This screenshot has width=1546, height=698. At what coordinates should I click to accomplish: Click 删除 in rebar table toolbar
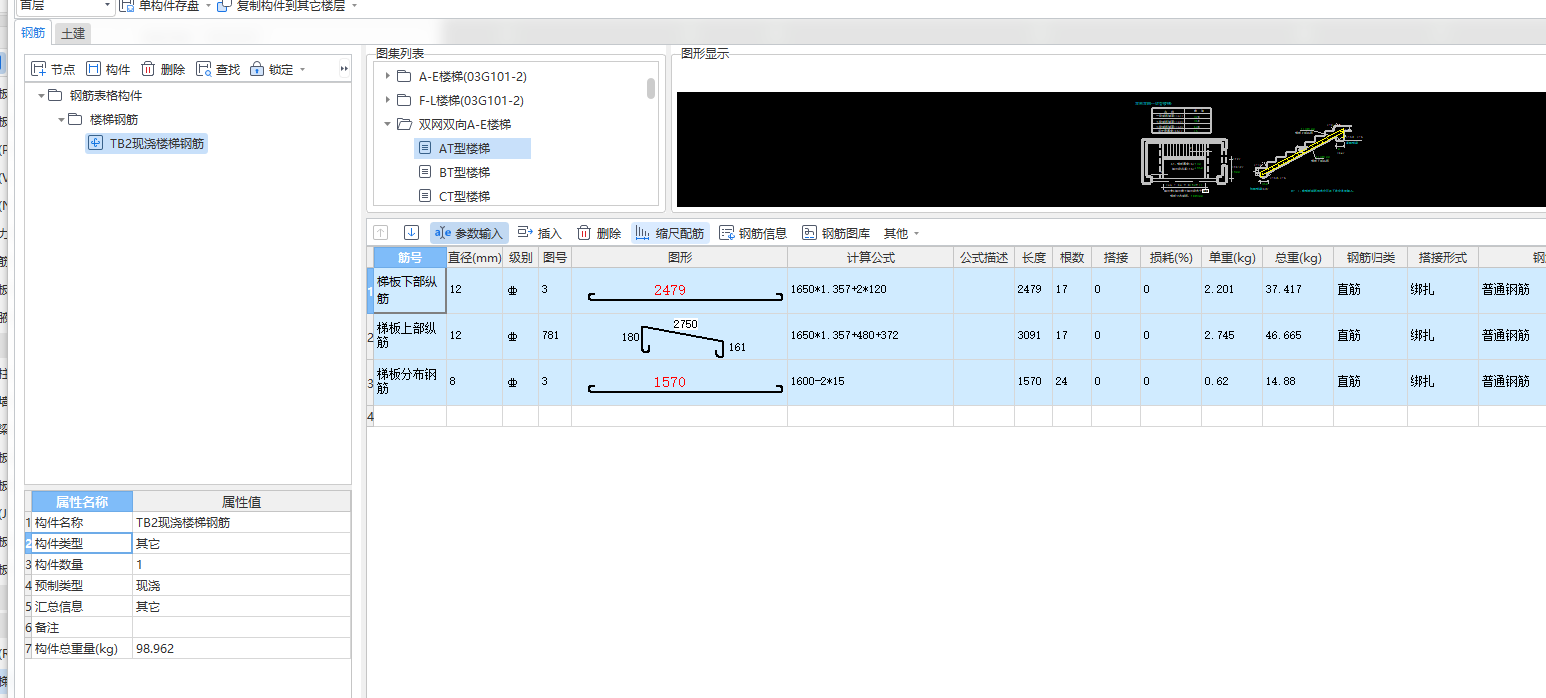pyautogui.click(x=599, y=233)
